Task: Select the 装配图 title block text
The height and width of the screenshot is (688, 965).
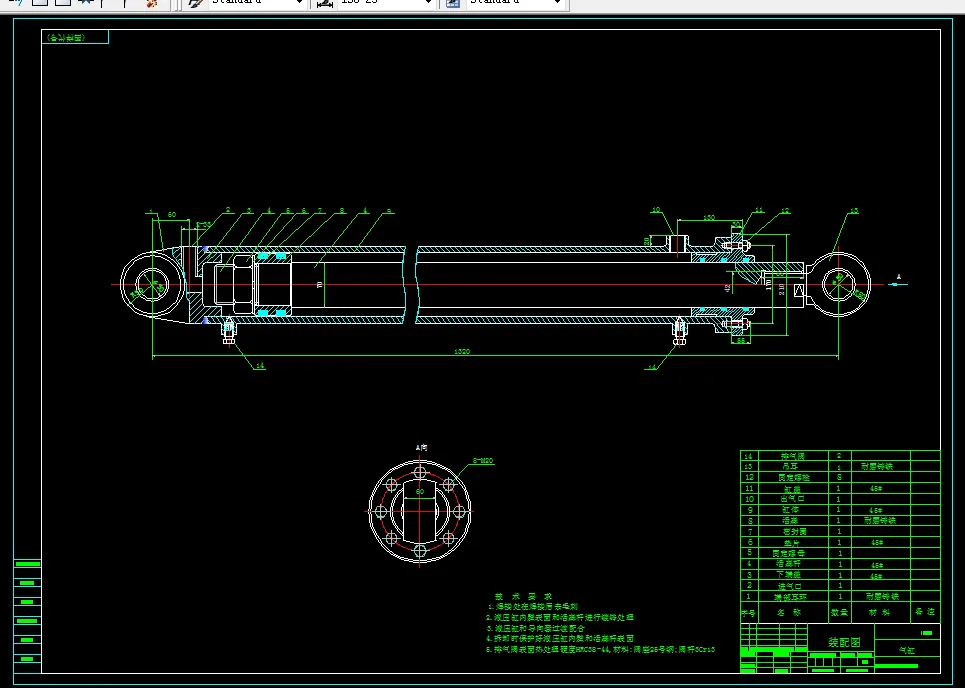Action: click(x=844, y=642)
